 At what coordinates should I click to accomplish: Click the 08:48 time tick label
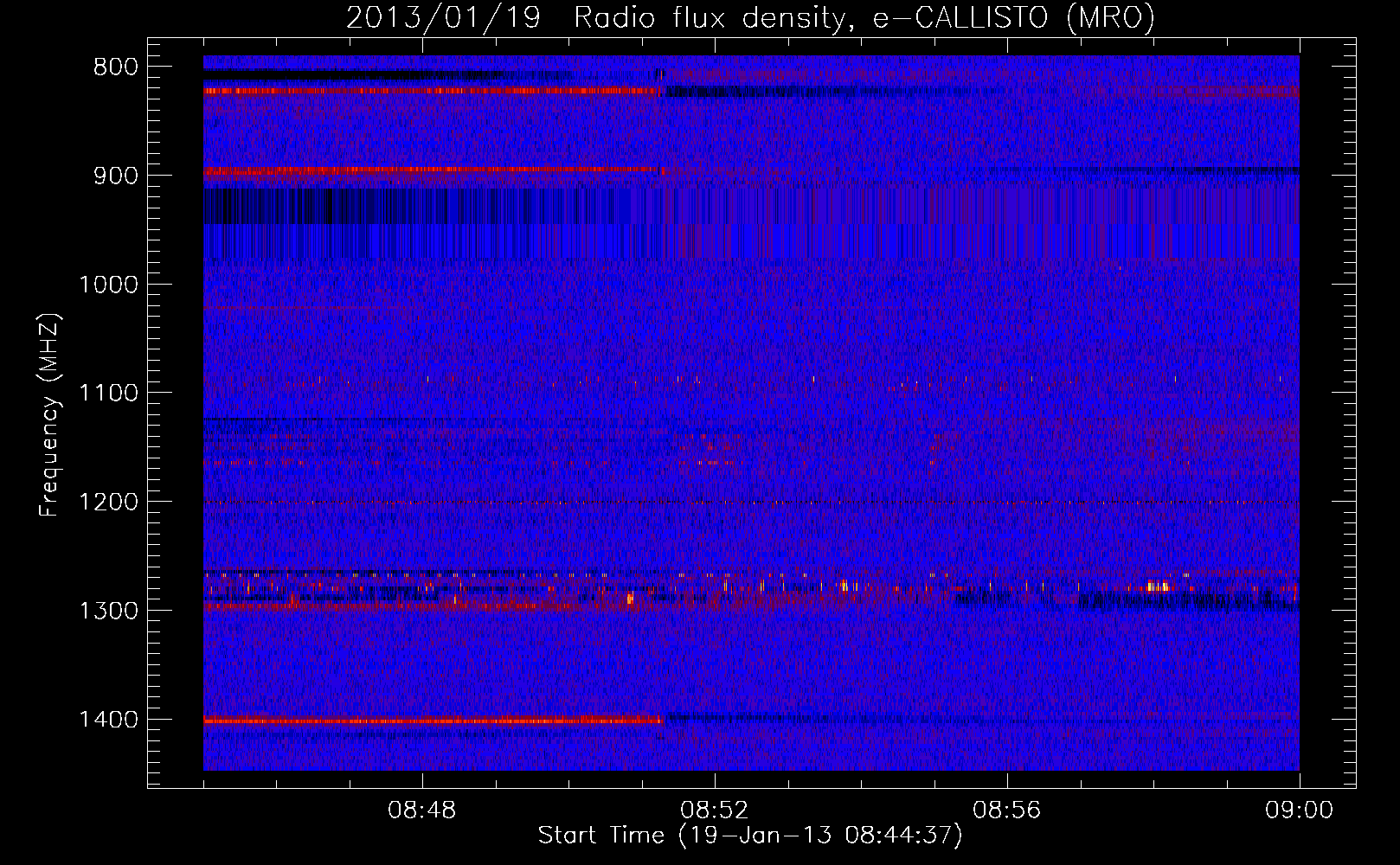click(422, 811)
